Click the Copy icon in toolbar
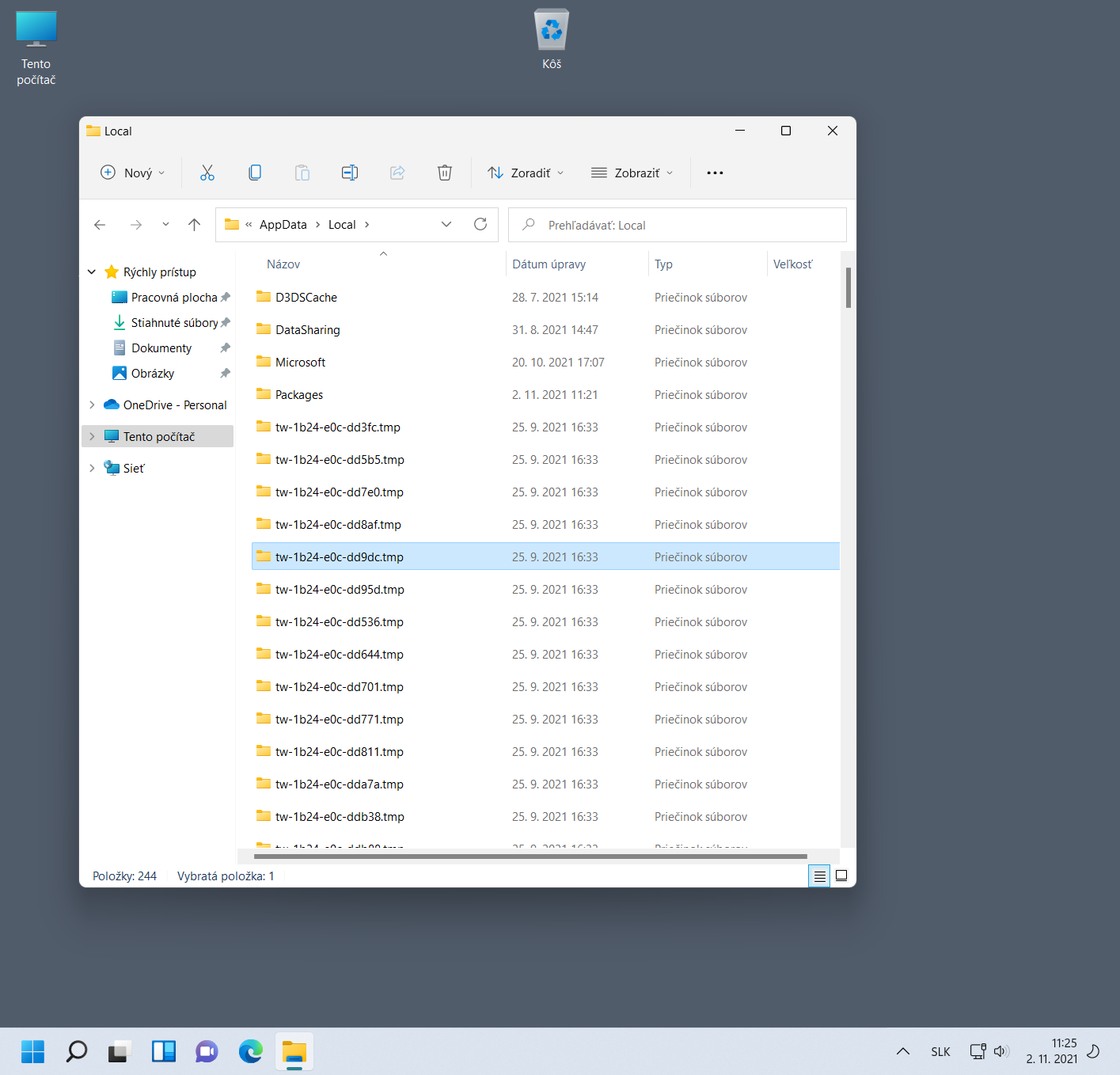Screen dimensions: 1120x1075 [x=255, y=173]
